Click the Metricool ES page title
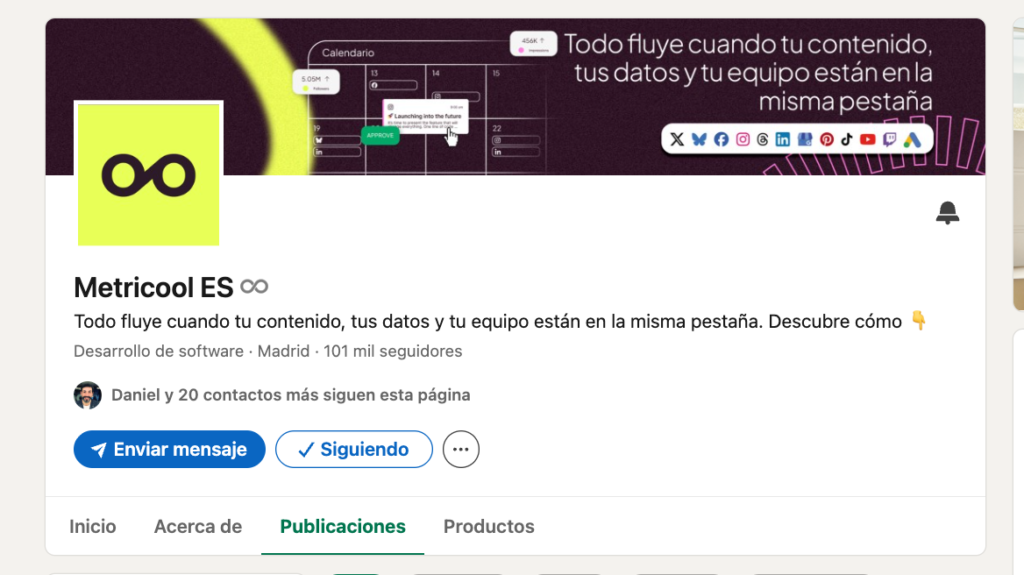1024x575 pixels. (x=153, y=288)
